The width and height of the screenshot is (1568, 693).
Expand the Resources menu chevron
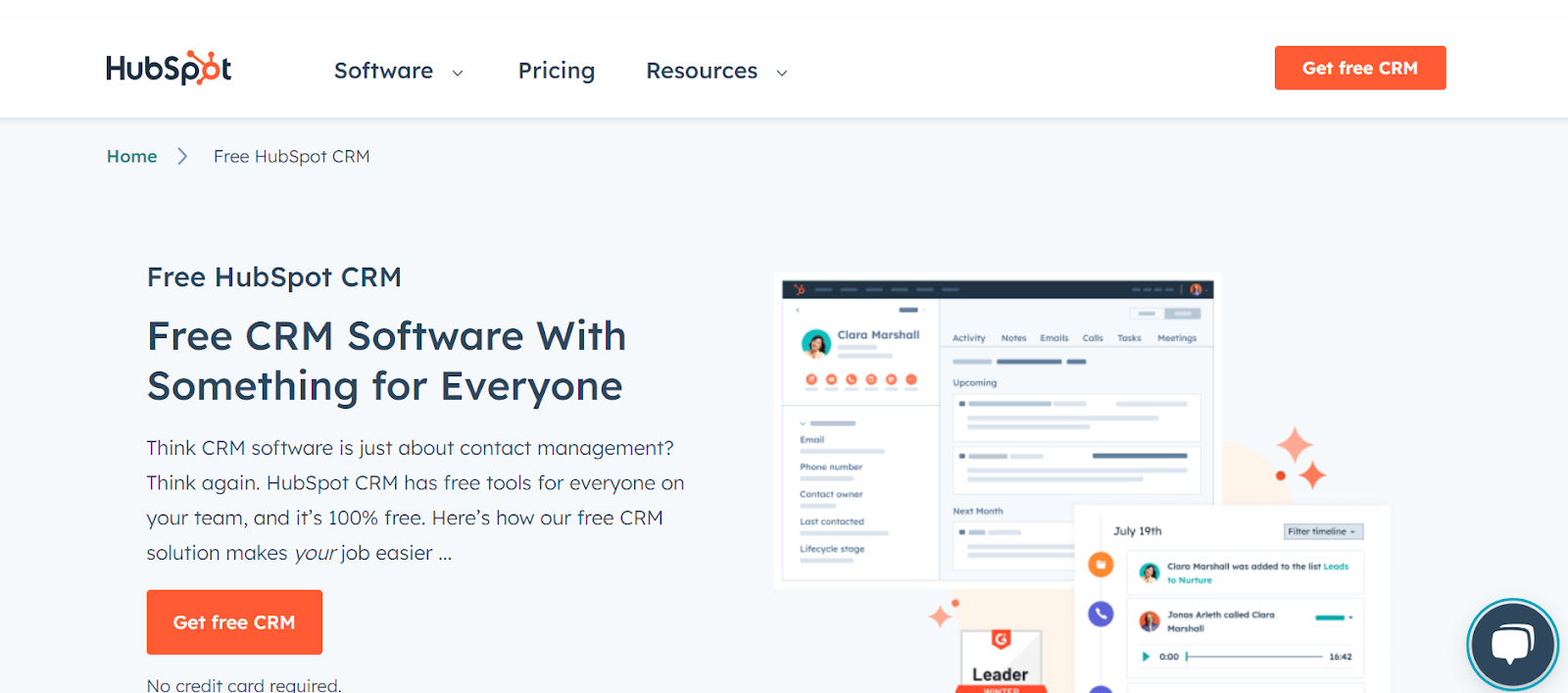point(782,73)
